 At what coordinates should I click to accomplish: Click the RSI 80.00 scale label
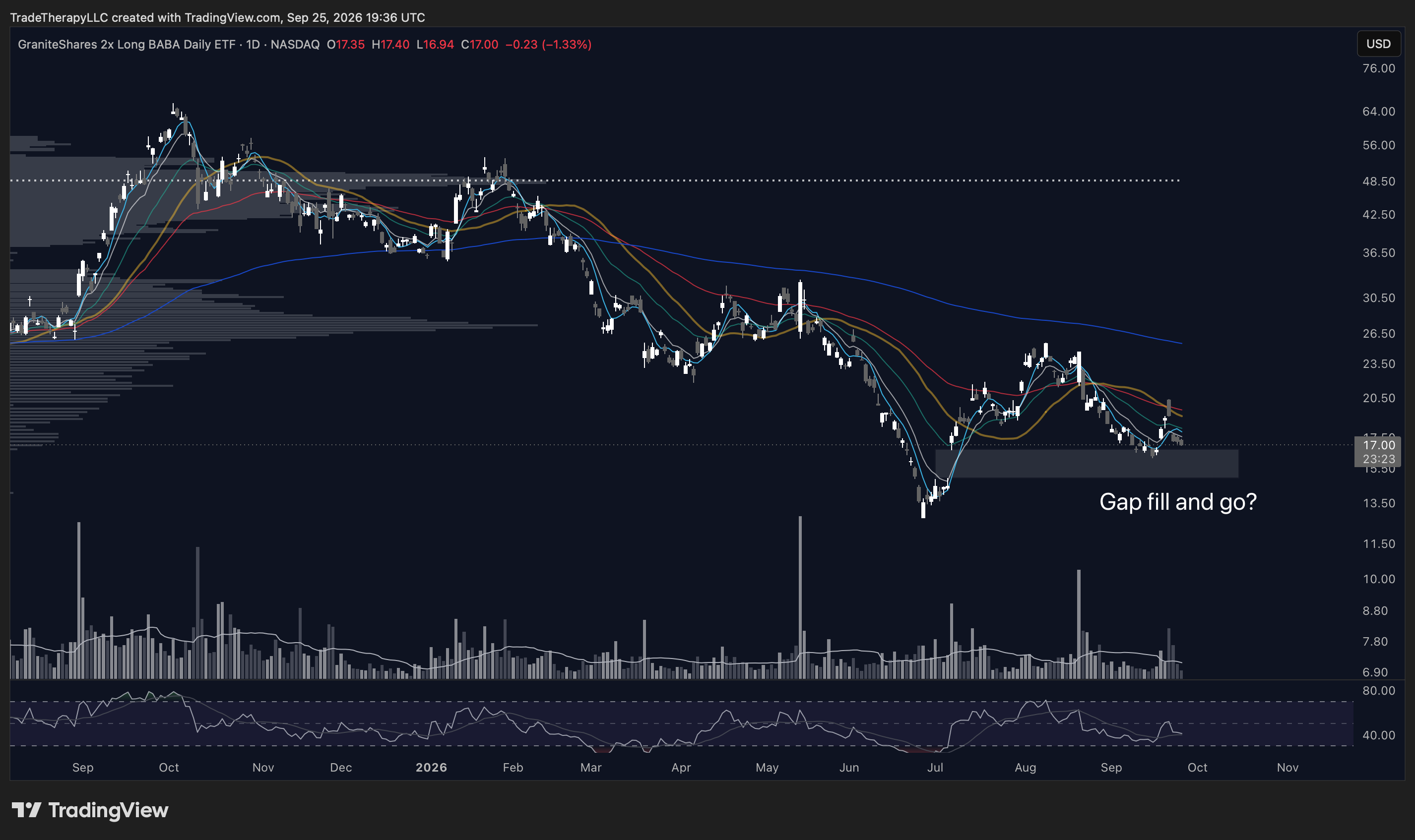1379,691
